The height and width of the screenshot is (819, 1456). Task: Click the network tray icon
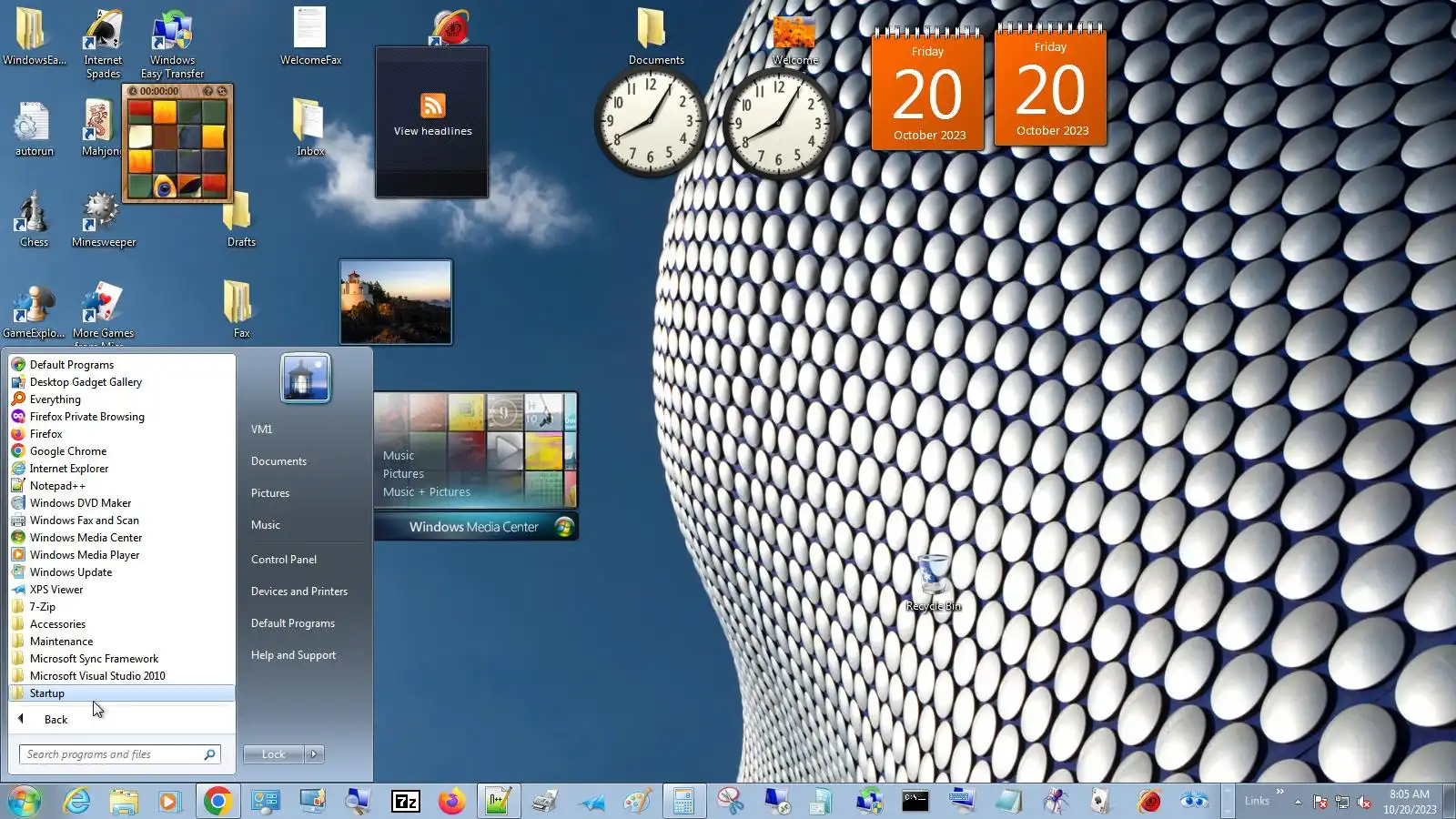(1342, 802)
